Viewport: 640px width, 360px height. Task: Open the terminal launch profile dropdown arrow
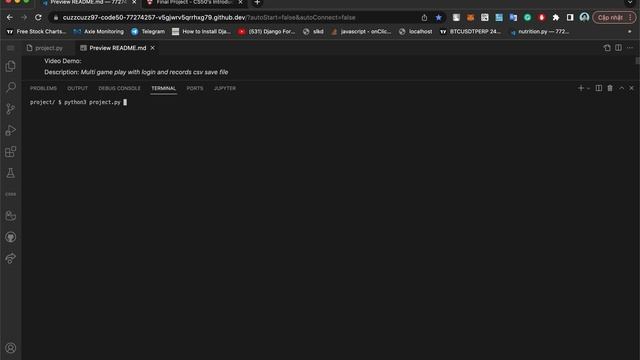point(588,88)
